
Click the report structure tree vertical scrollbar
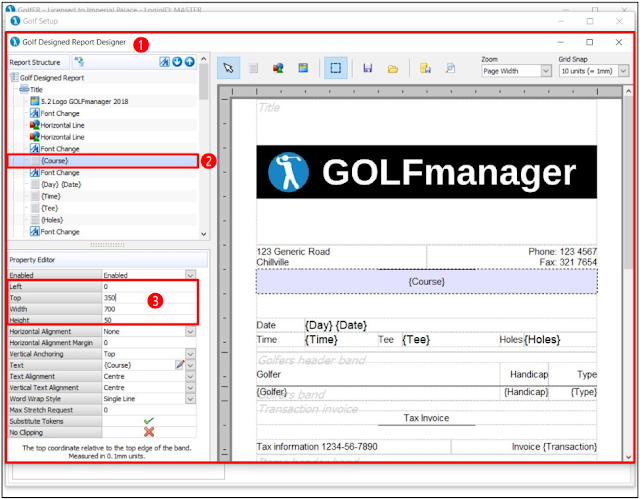click(203, 146)
